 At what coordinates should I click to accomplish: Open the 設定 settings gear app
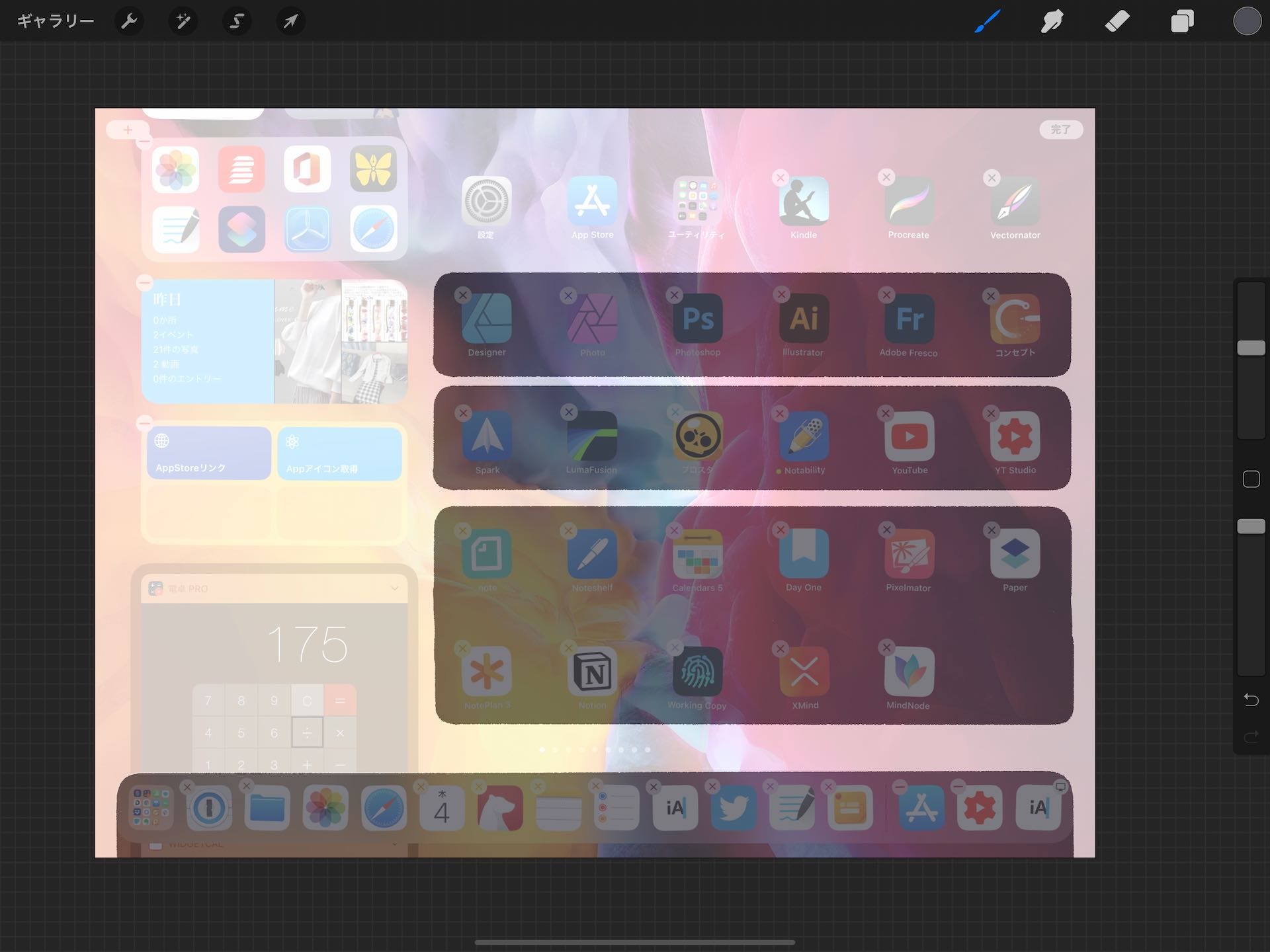(x=486, y=201)
